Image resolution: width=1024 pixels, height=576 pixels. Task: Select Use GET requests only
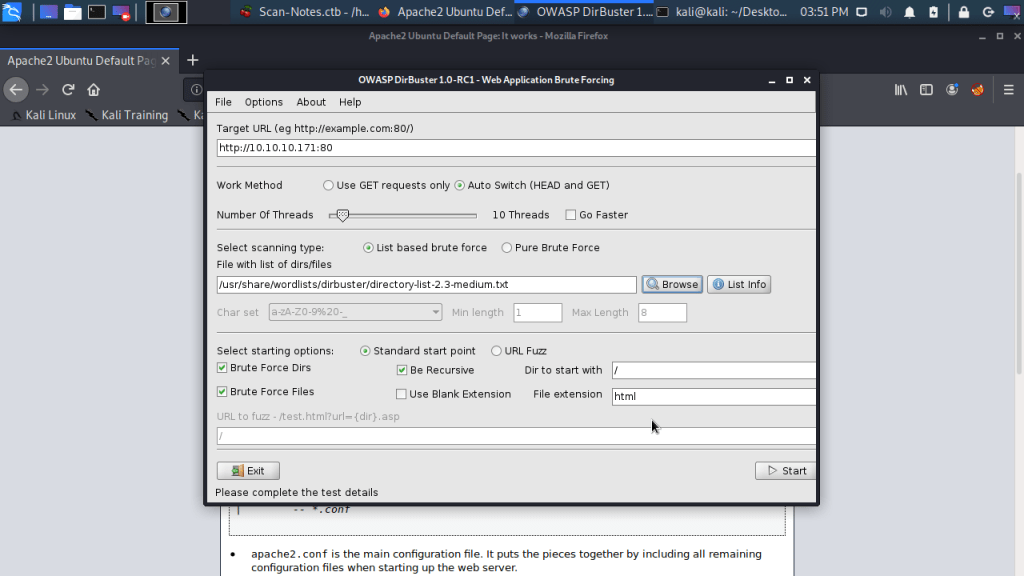pyautogui.click(x=329, y=185)
